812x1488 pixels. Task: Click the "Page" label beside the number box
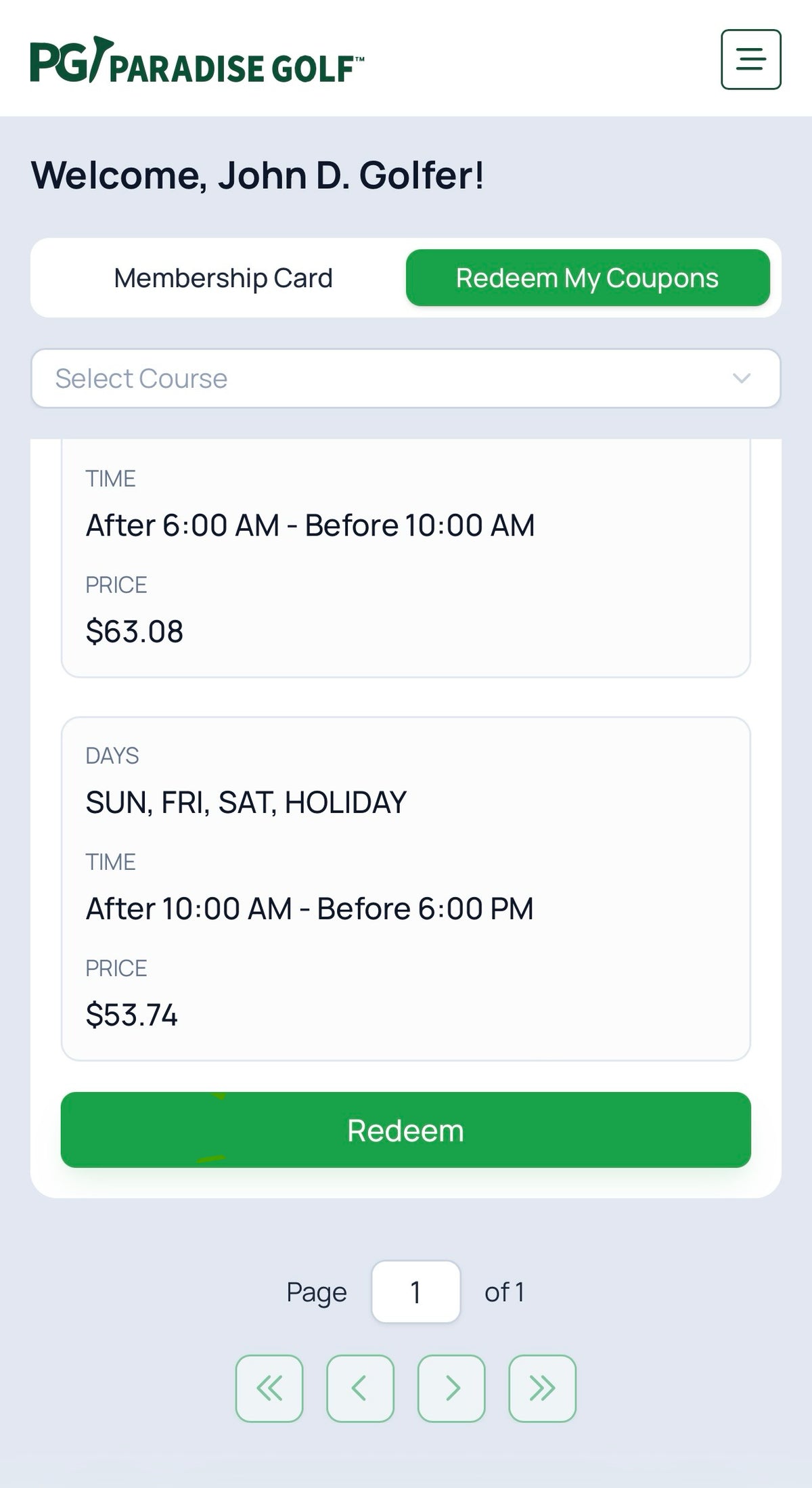pos(317,1292)
